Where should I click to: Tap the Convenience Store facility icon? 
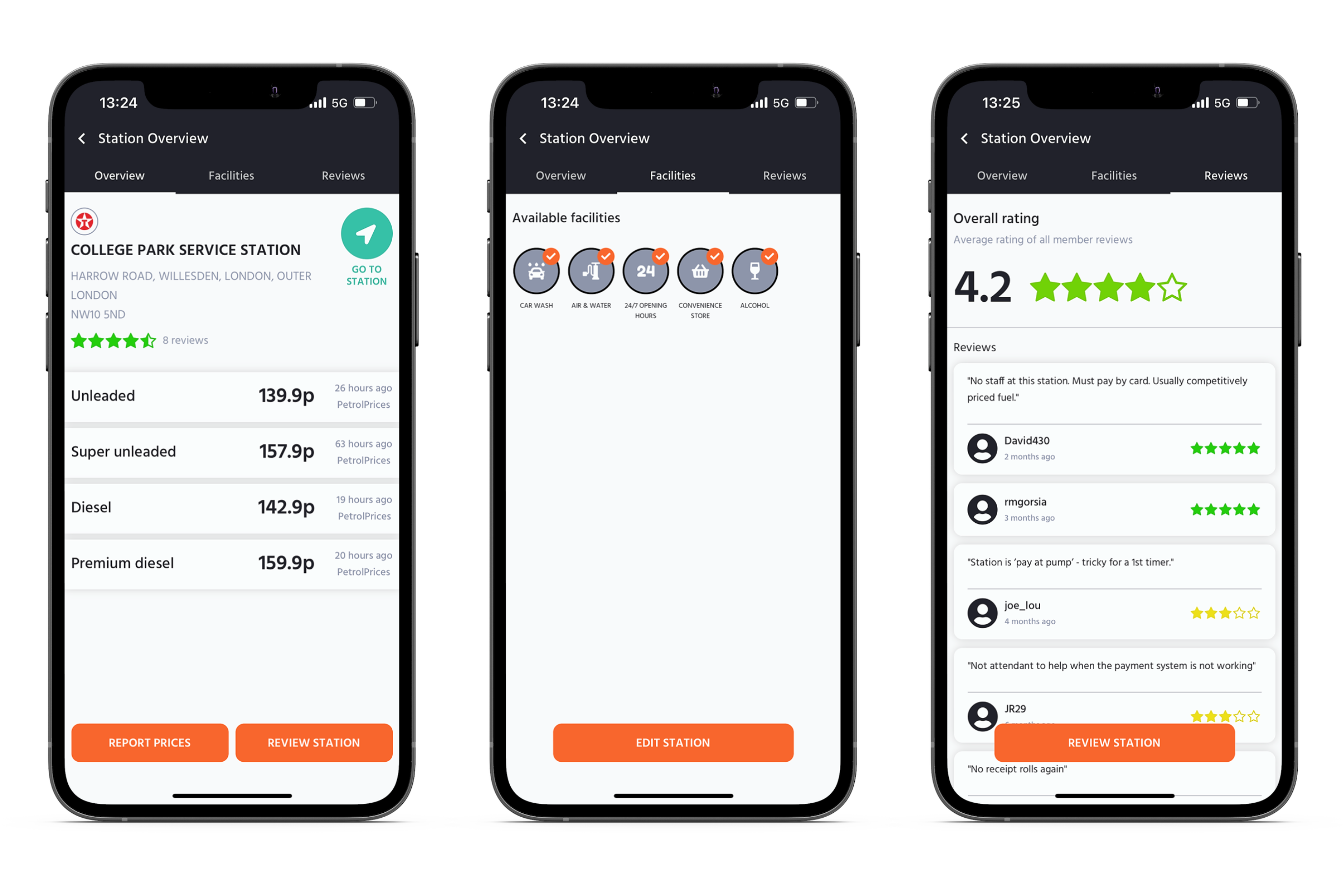coord(700,272)
